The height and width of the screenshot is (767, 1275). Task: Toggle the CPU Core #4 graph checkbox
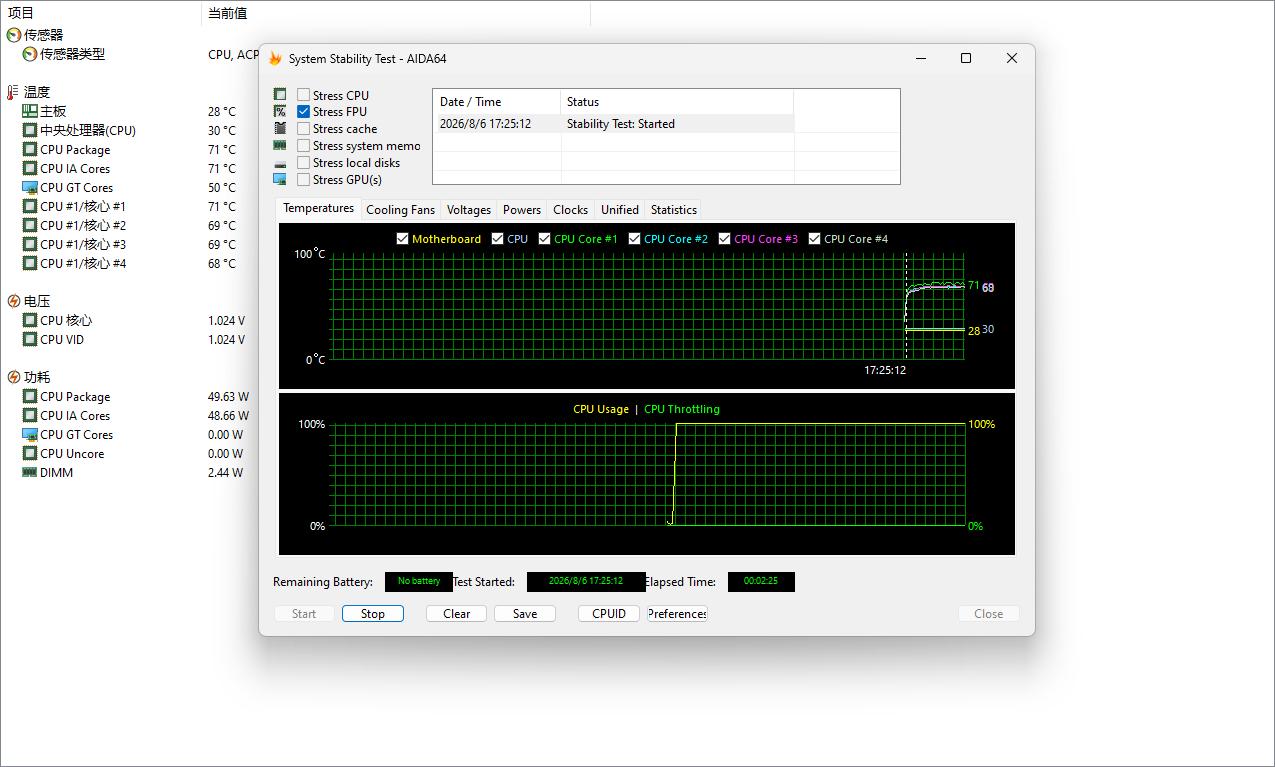pos(814,239)
